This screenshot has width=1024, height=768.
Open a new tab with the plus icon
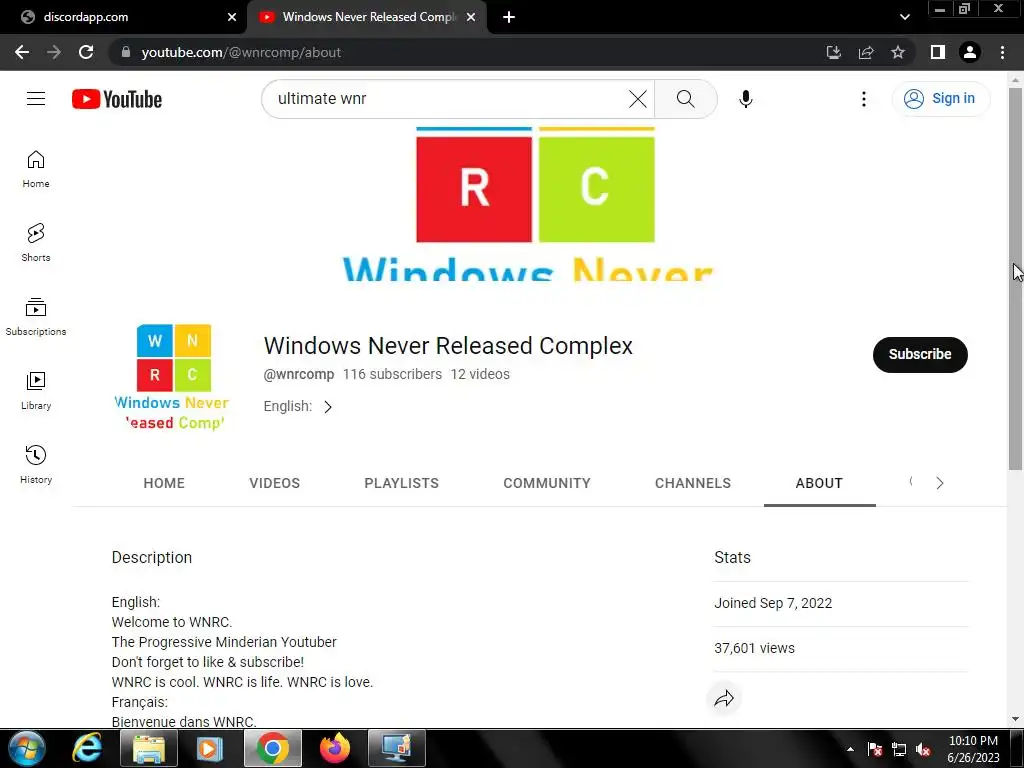(x=509, y=17)
